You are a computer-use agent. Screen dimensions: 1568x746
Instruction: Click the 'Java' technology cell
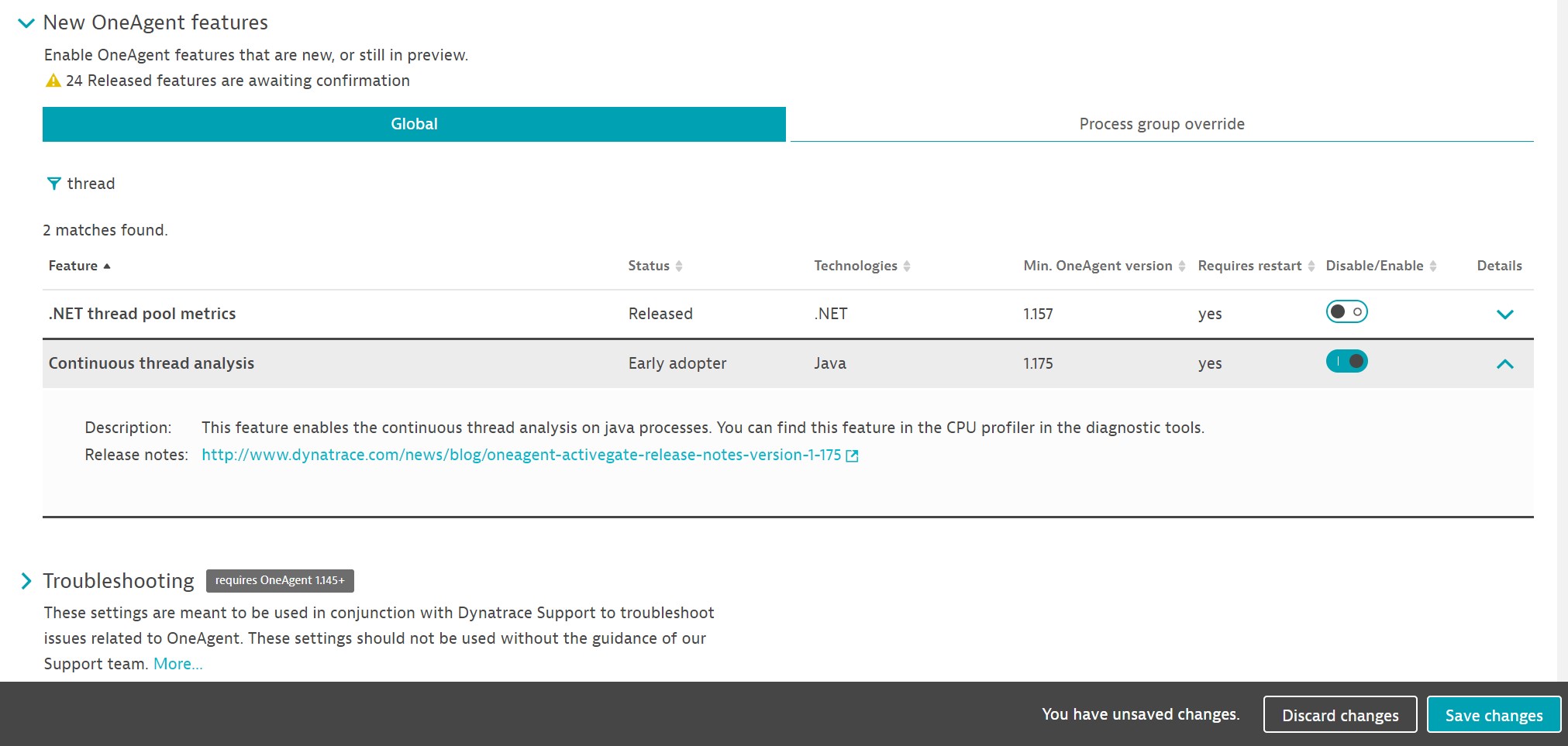click(829, 363)
